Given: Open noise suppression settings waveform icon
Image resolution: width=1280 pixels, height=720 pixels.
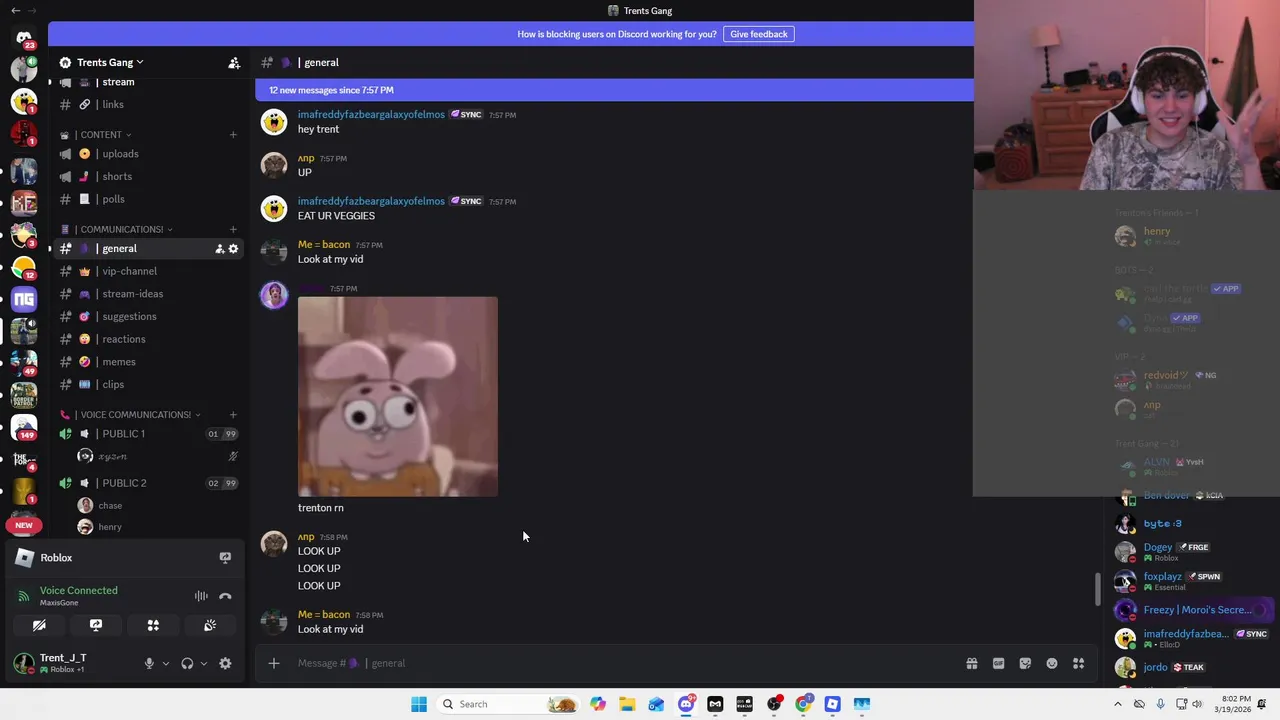Looking at the screenshot, I should 201,596.
